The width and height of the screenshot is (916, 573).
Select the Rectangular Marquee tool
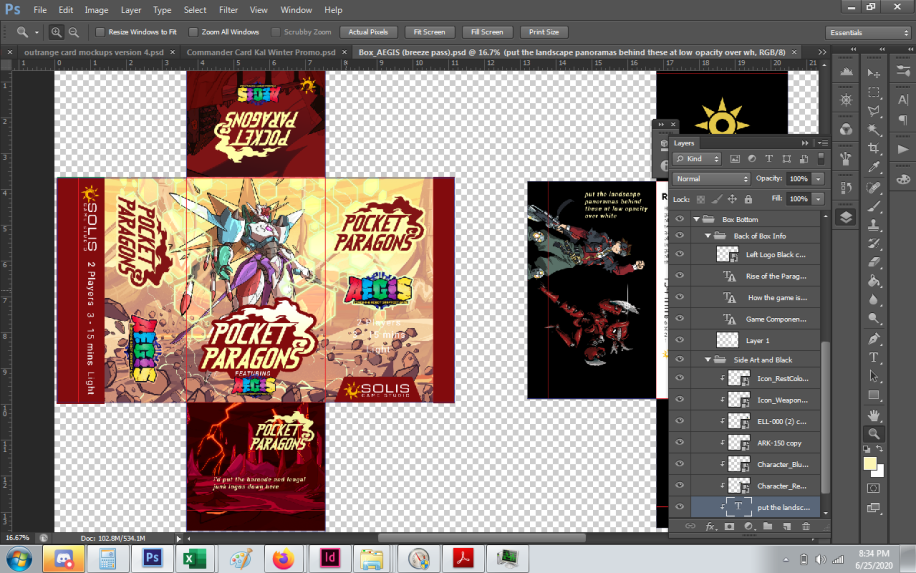(x=873, y=92)
